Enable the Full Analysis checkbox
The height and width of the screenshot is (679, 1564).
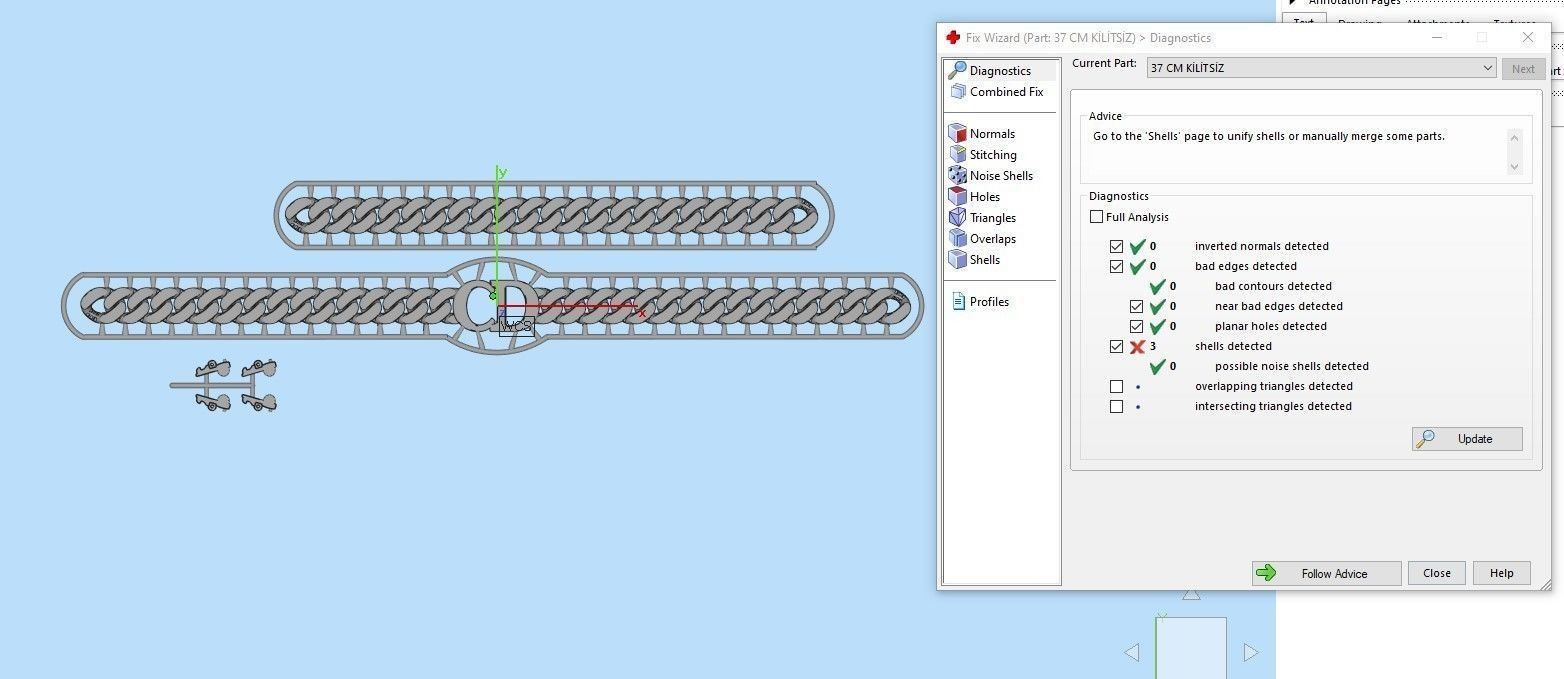[1096, 217]
